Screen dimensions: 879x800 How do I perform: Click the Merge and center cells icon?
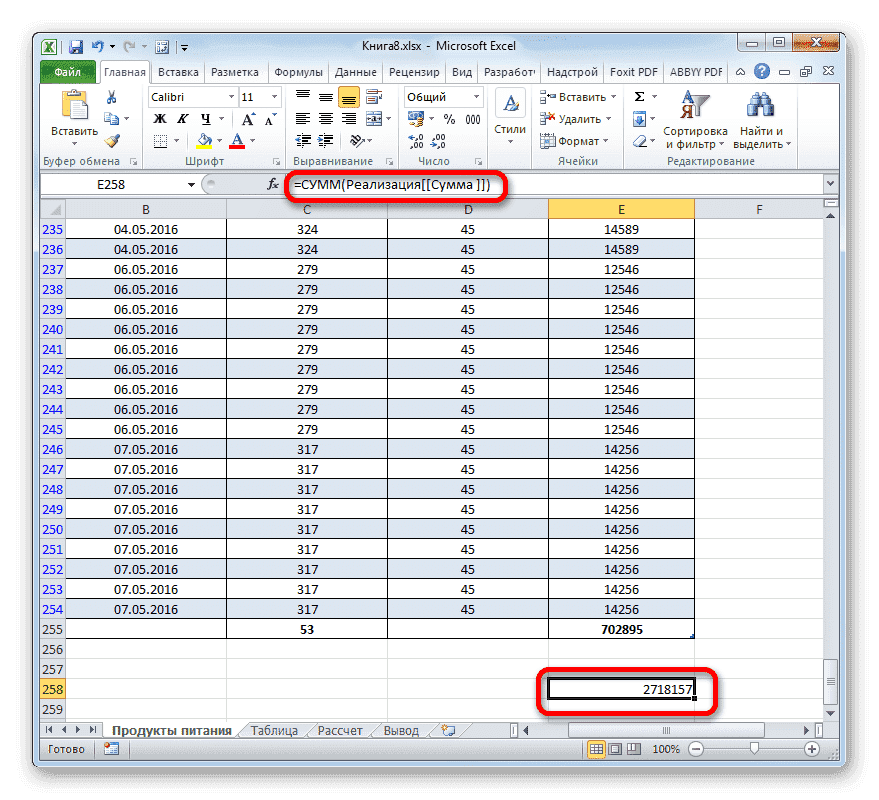click(x=373, y=119)
